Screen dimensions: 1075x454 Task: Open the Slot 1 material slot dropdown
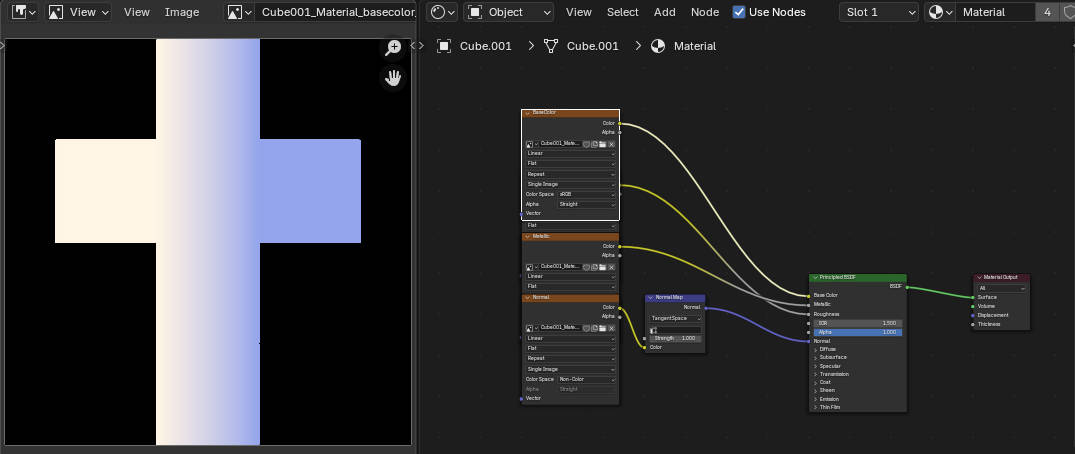(x=879, y=12)
